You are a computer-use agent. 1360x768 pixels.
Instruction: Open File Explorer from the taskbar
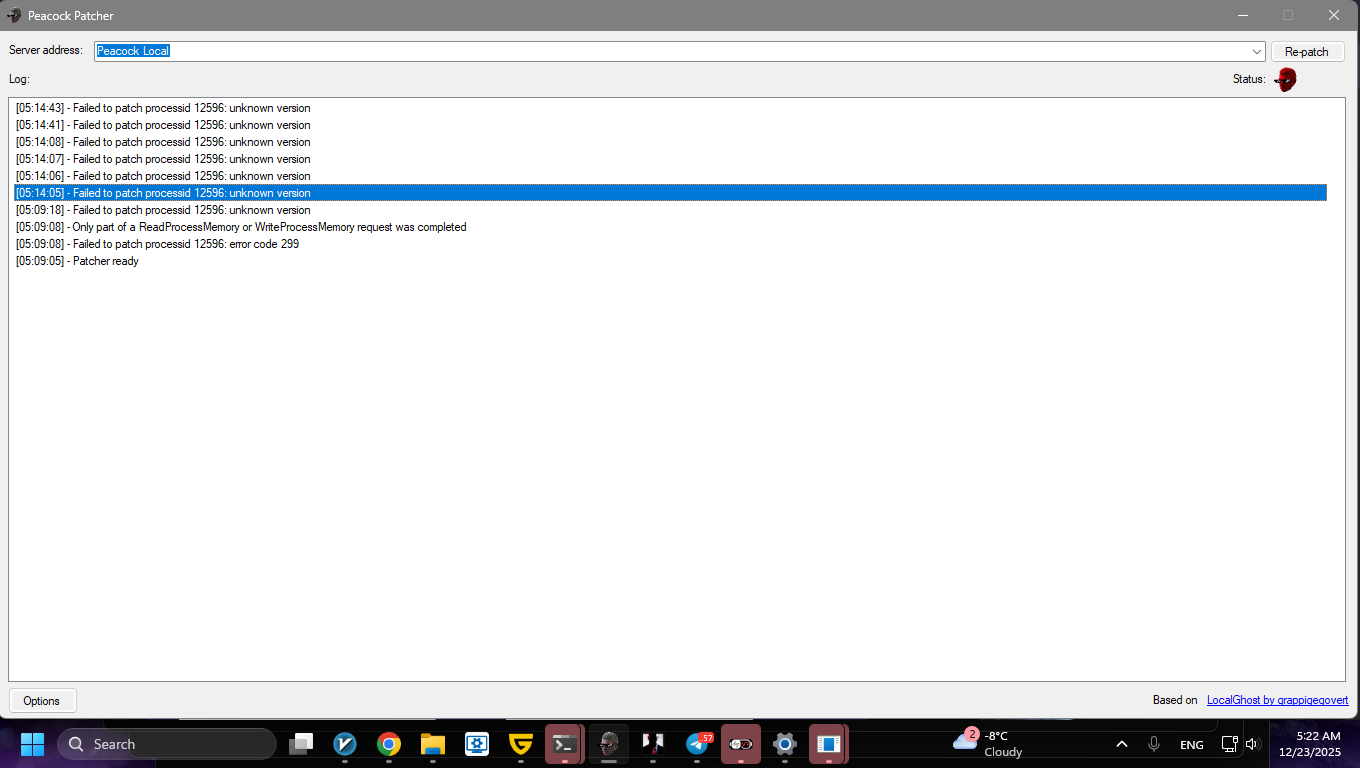pos(432,744)
